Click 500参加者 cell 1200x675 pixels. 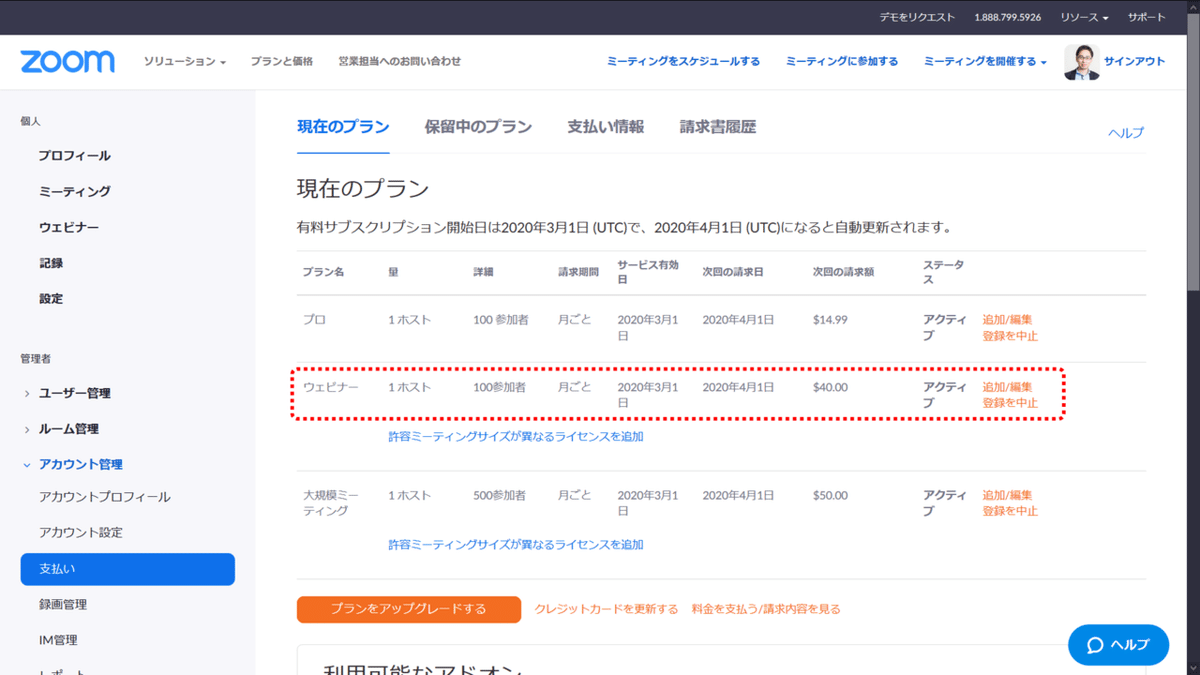tap(499, 495)
